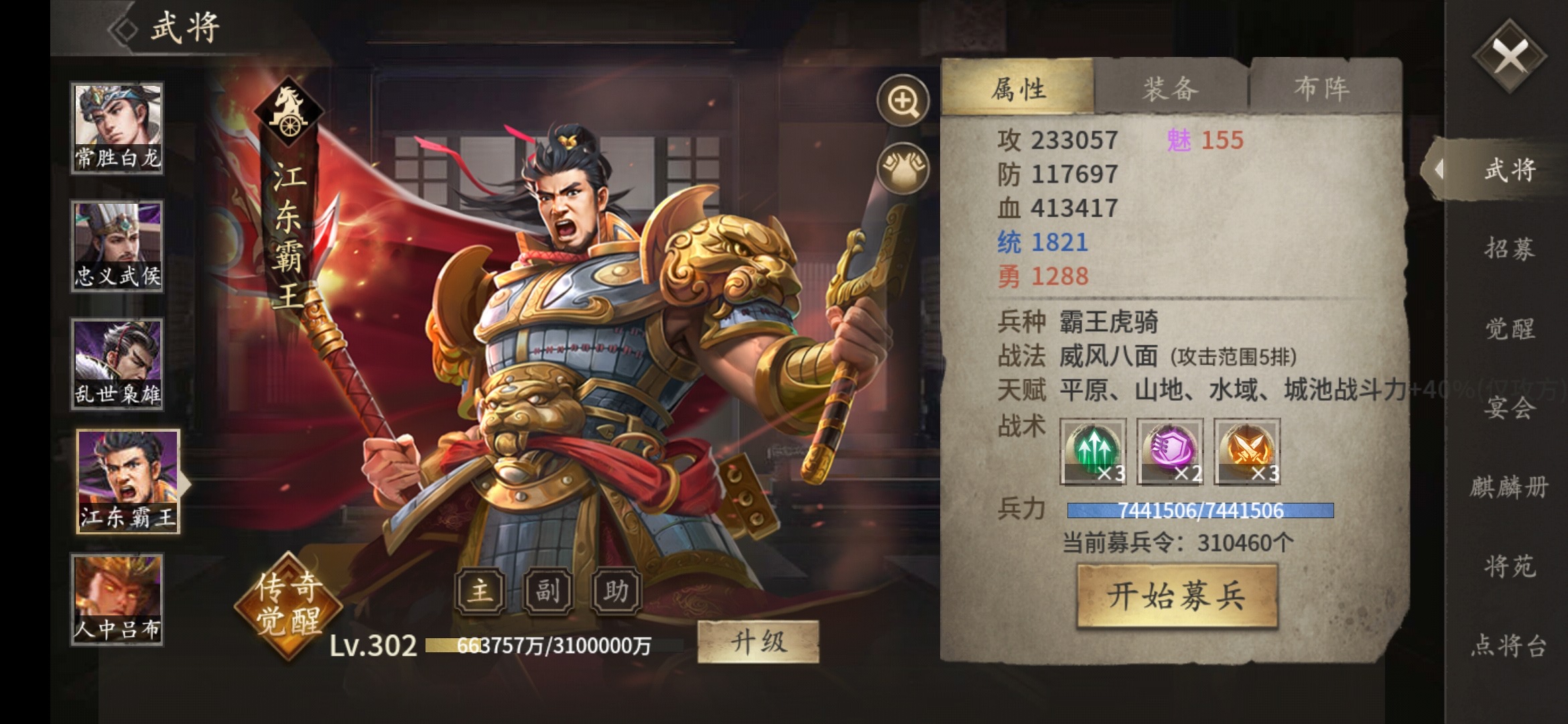The height and width of the screenshot is (724, 1568).
Task: Click the 开始募兵 button
Action: 1177,596
